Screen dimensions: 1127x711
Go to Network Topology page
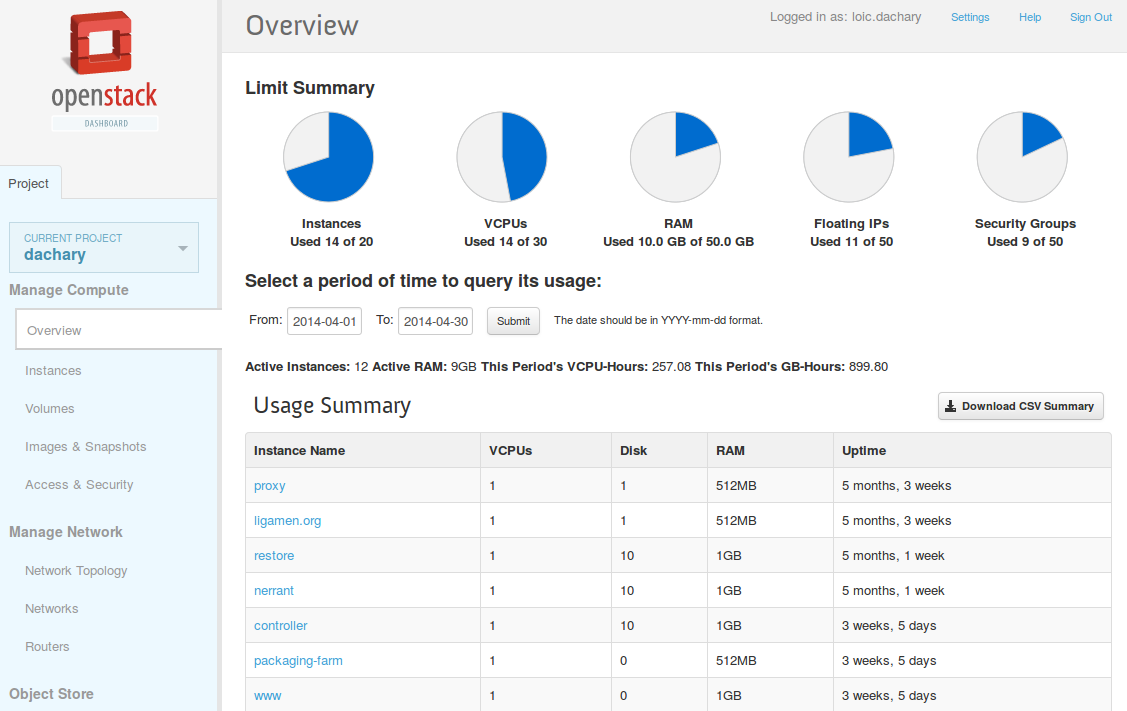[x=76, y=570]
